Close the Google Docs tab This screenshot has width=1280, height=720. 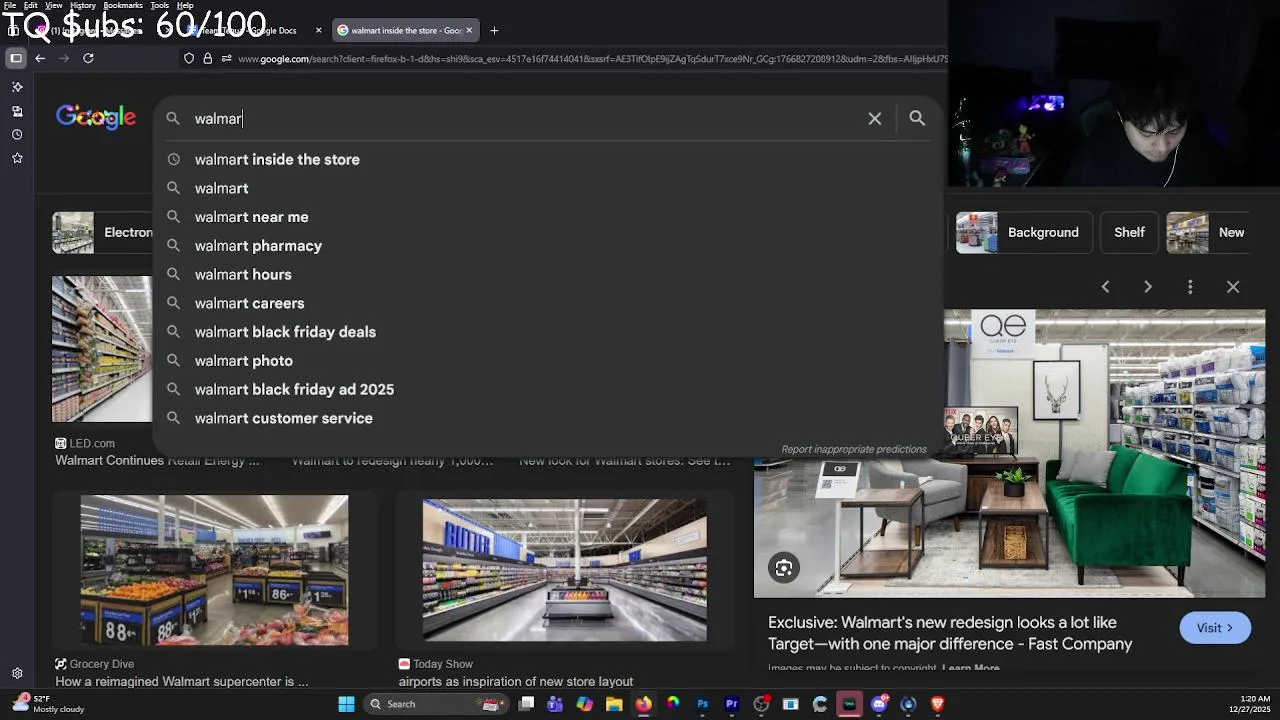point(319,30)
